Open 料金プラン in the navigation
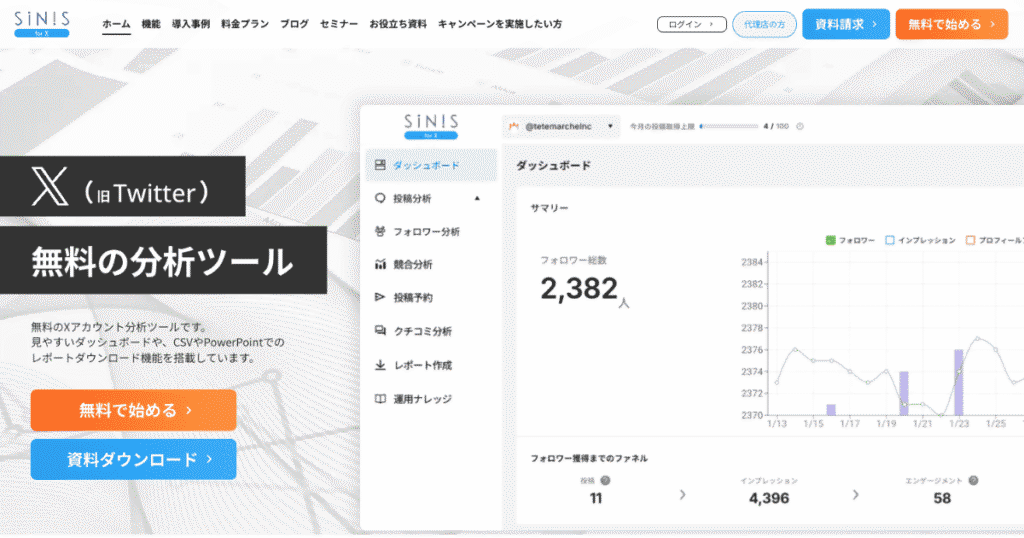The width and height of the screenshot is (1024, 538). pyautogui.click(x=245, y=24)
